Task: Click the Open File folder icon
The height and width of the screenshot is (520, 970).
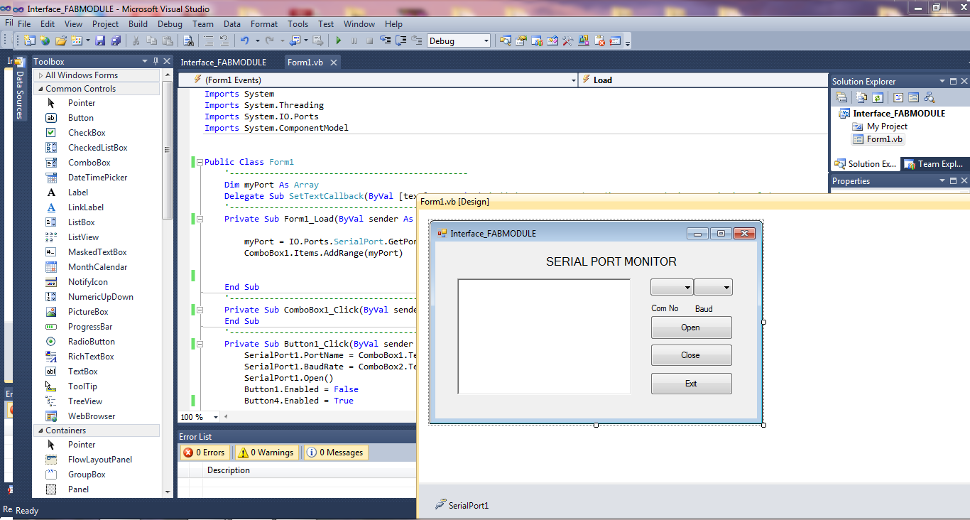Action: [61, 41]
